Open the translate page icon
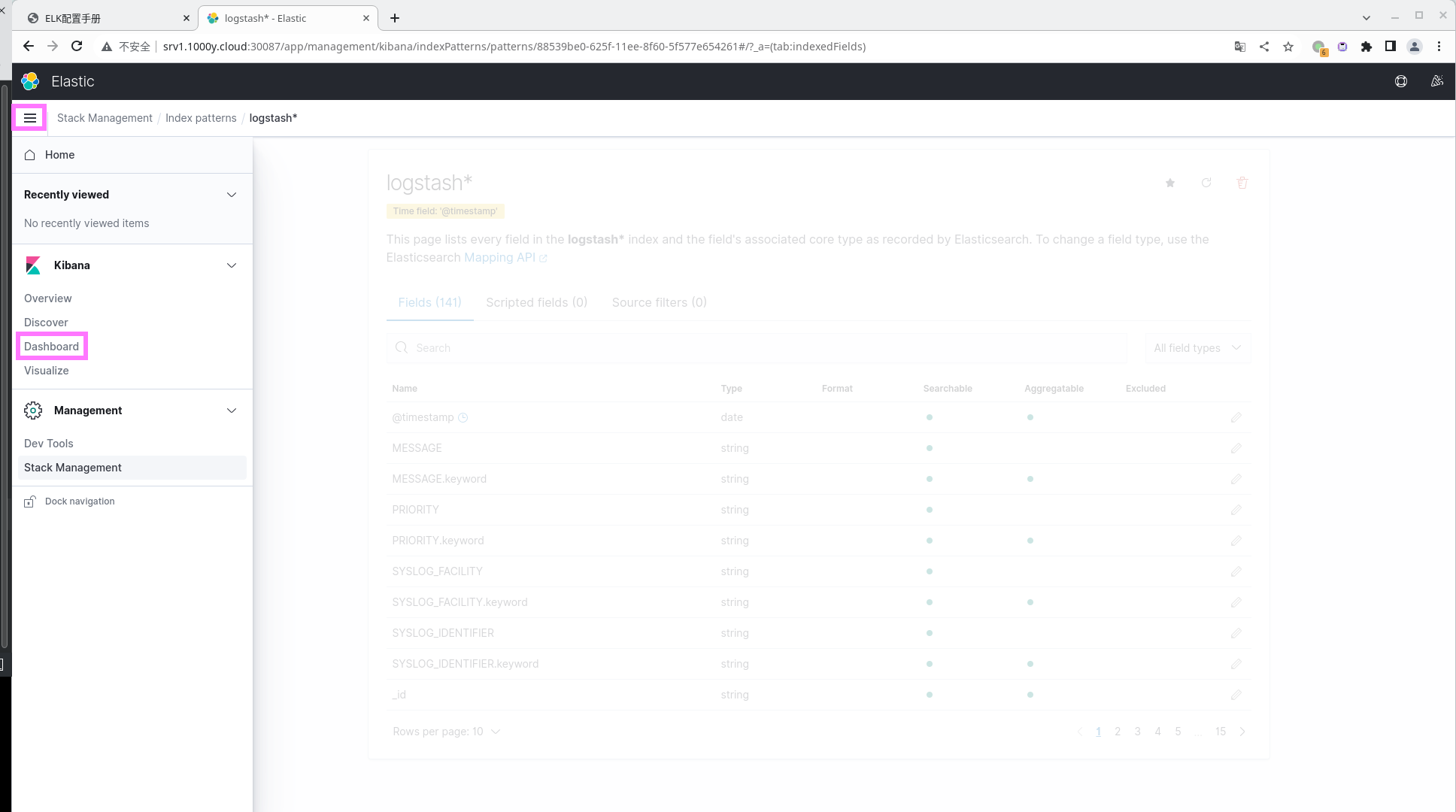Viewport: 1456px width, 812px height. (1240, 47)
